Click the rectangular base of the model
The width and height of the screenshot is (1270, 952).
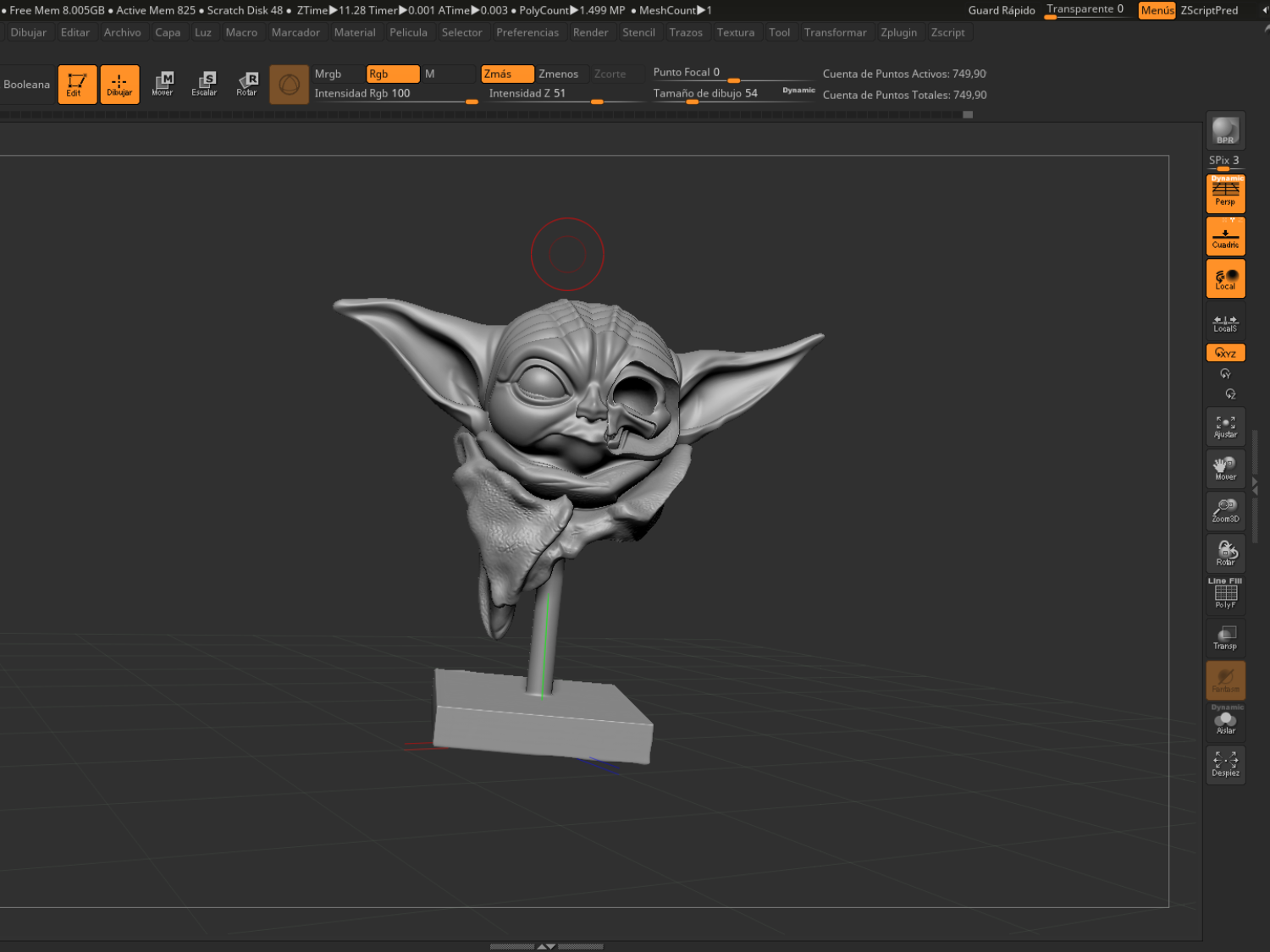coord(543,716)
